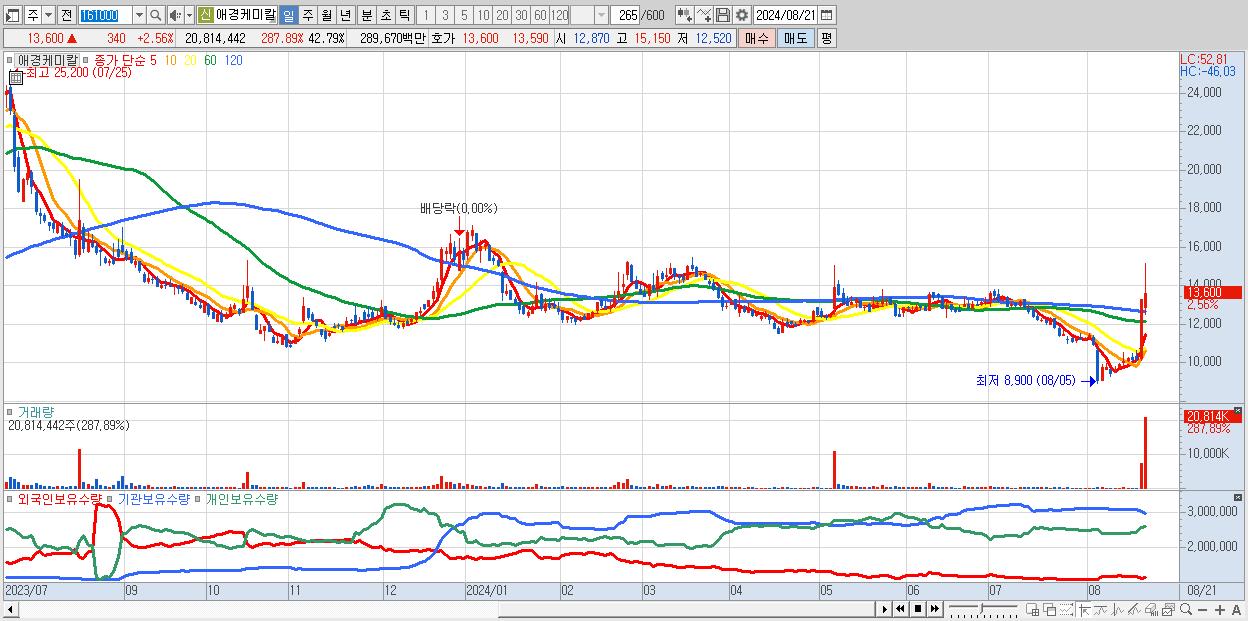The image size is (1248, 621).
Task: Click the dotted line chart icon
Action: point(1066,609)
